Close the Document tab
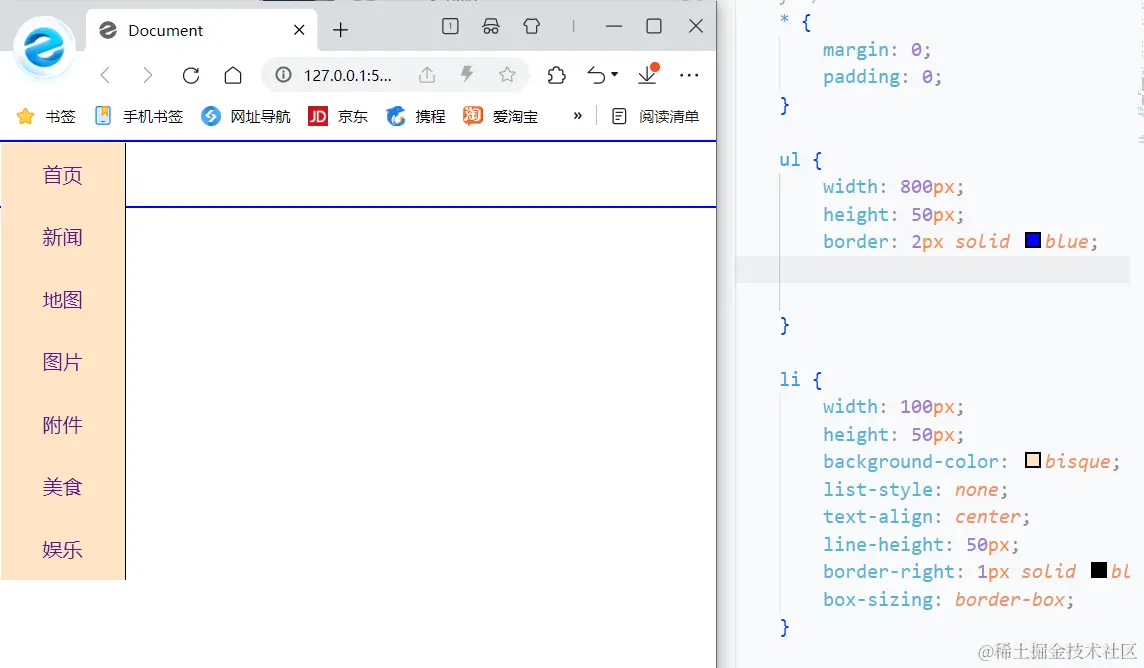The width and height of the screenshot is (1144, 668). 299,30
